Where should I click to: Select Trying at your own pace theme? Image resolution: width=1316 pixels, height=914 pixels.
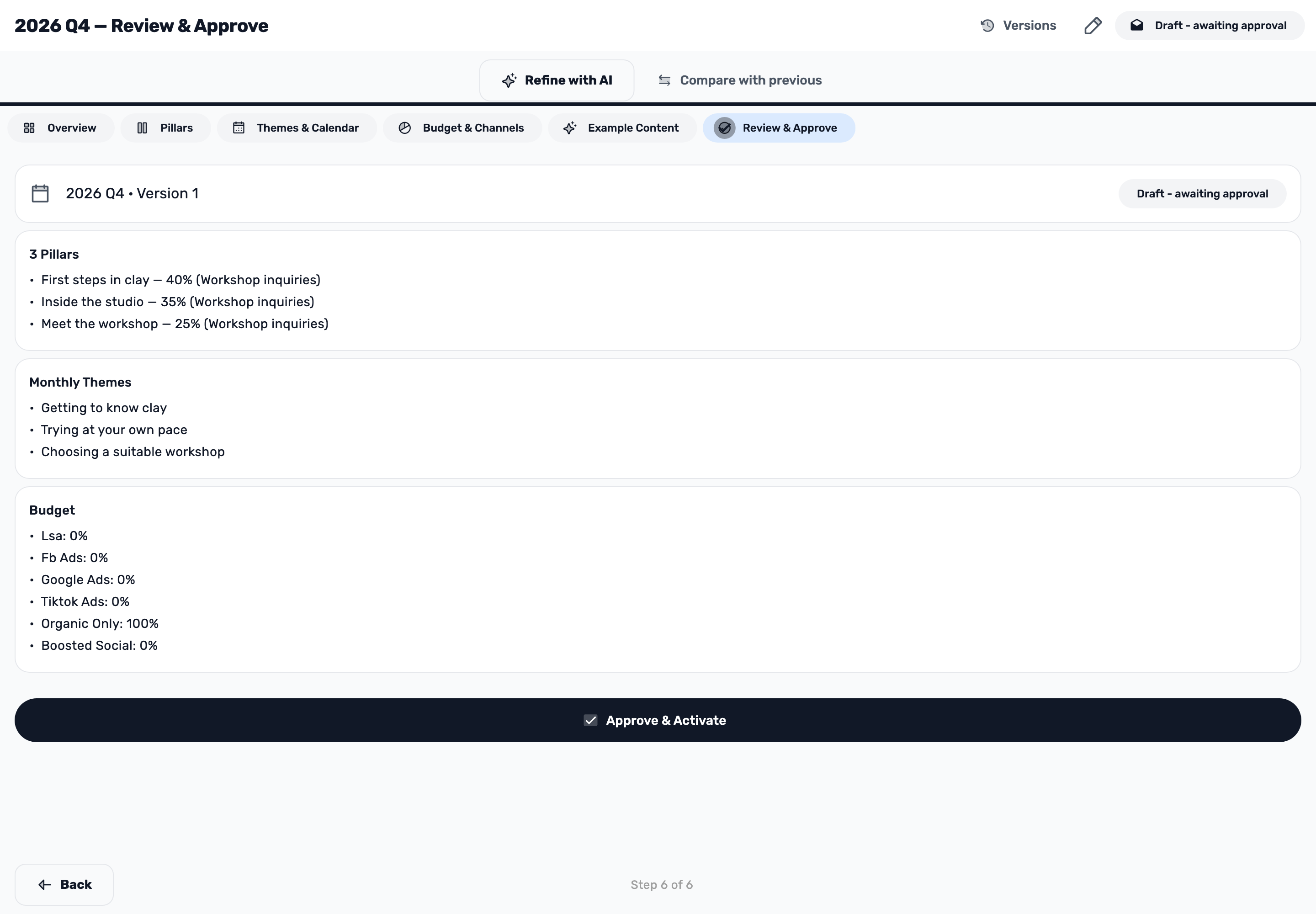pyautogui.click(x=115, y=430)
